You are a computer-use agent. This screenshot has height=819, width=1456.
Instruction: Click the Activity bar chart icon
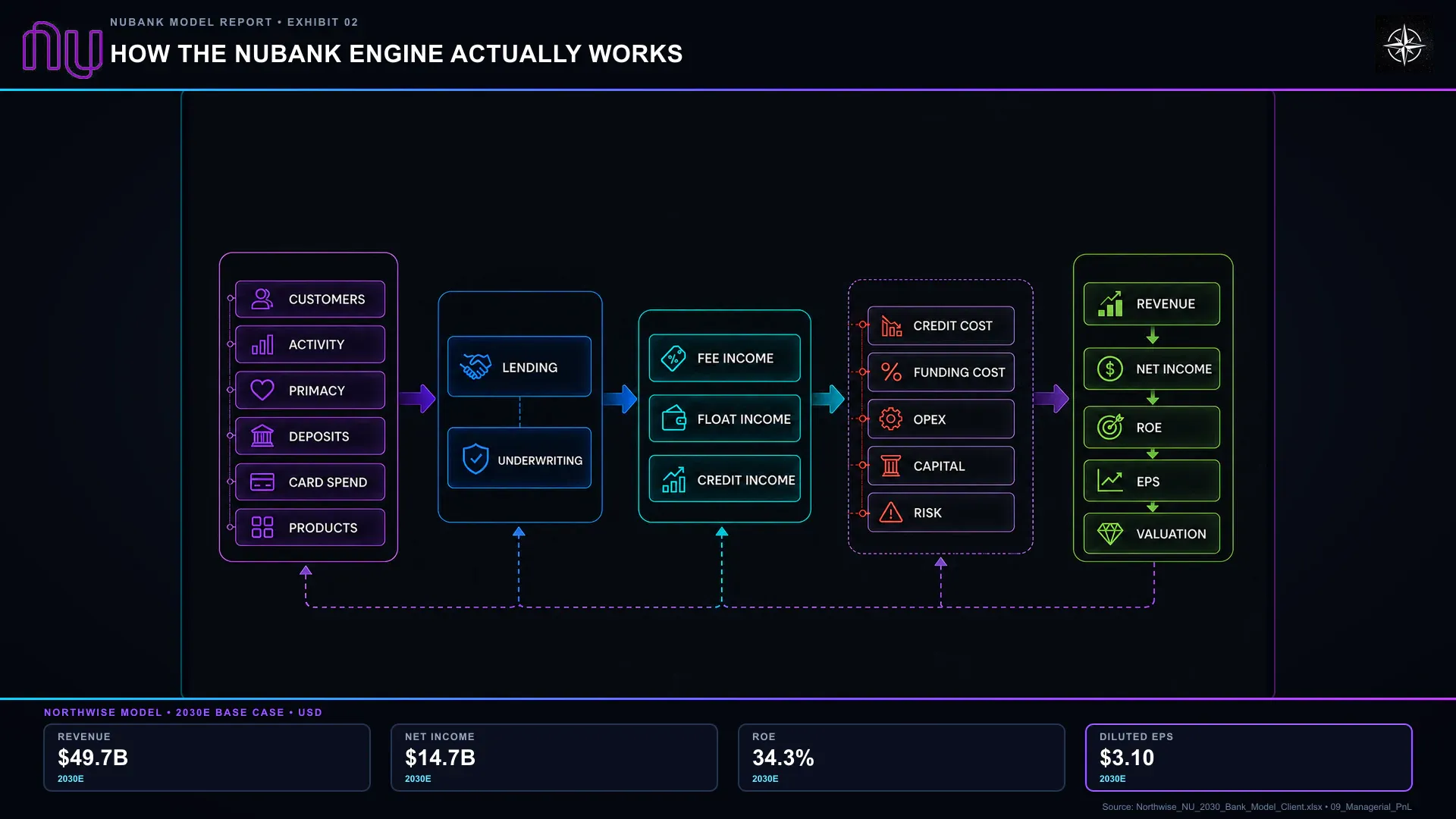(262, 345)
